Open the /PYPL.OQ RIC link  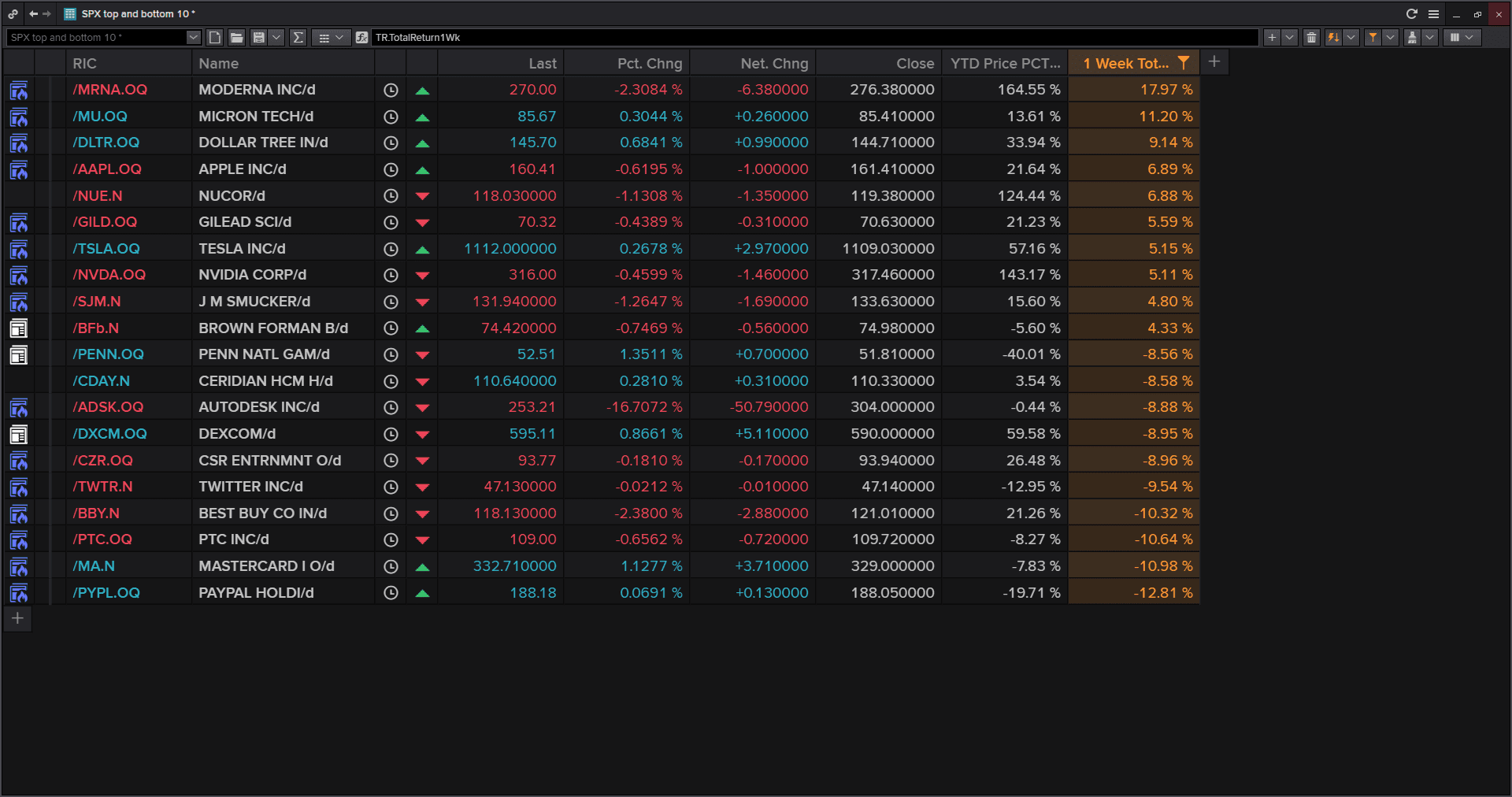tap(106, 593)
